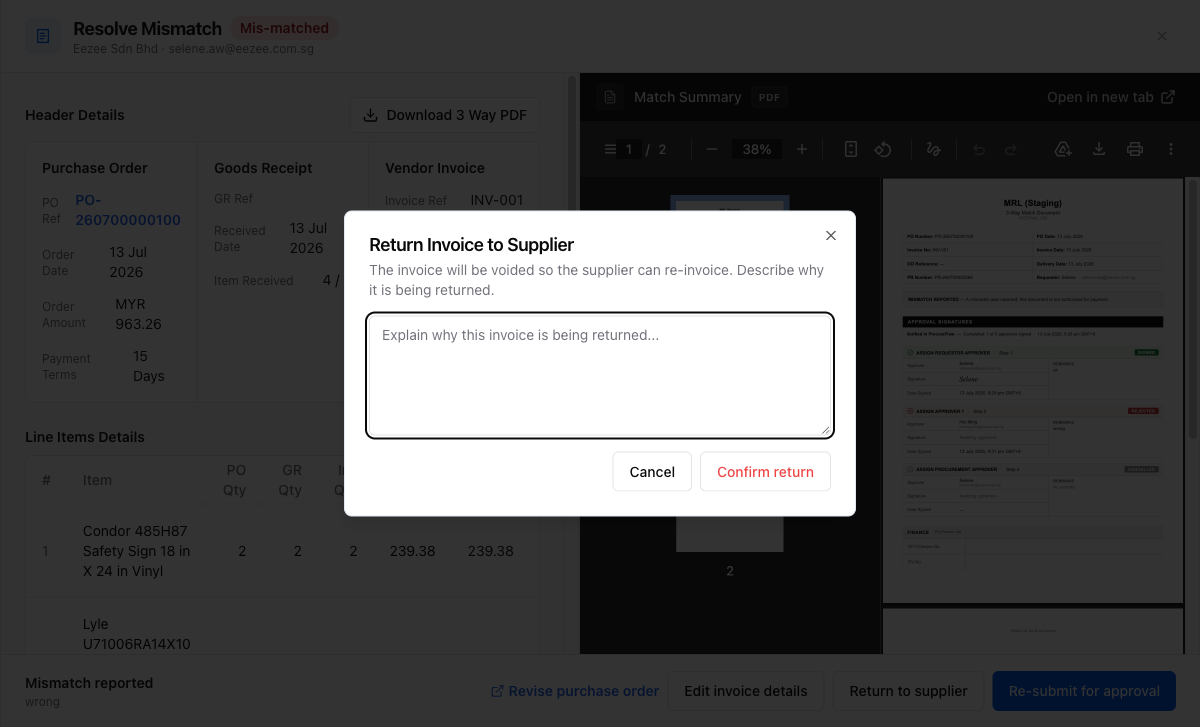Click Revise purchase order link

[575, 691]
